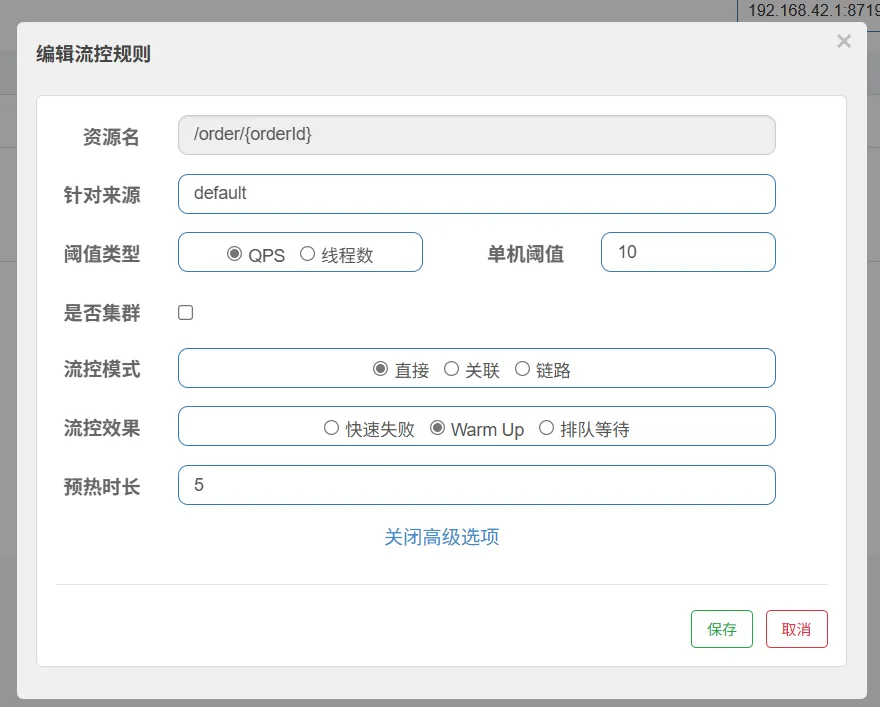
Task: Click the 针对来源 input field
Action: point(476,194)
